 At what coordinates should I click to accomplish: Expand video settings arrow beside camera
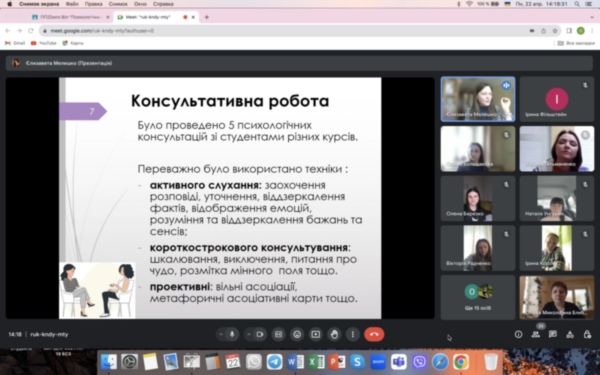[x=249, y=334]
